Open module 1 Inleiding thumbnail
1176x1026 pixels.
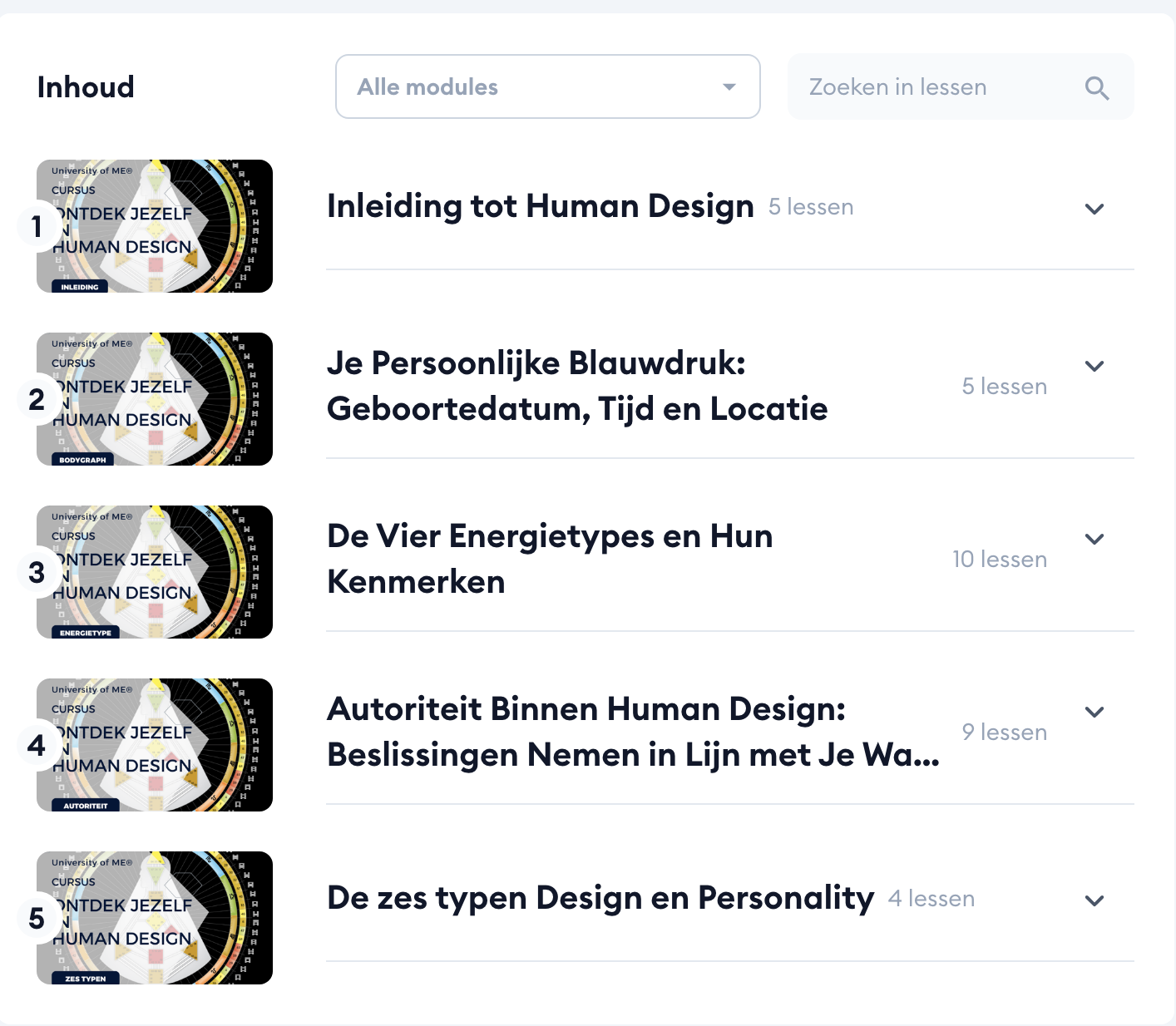(155, 226)
